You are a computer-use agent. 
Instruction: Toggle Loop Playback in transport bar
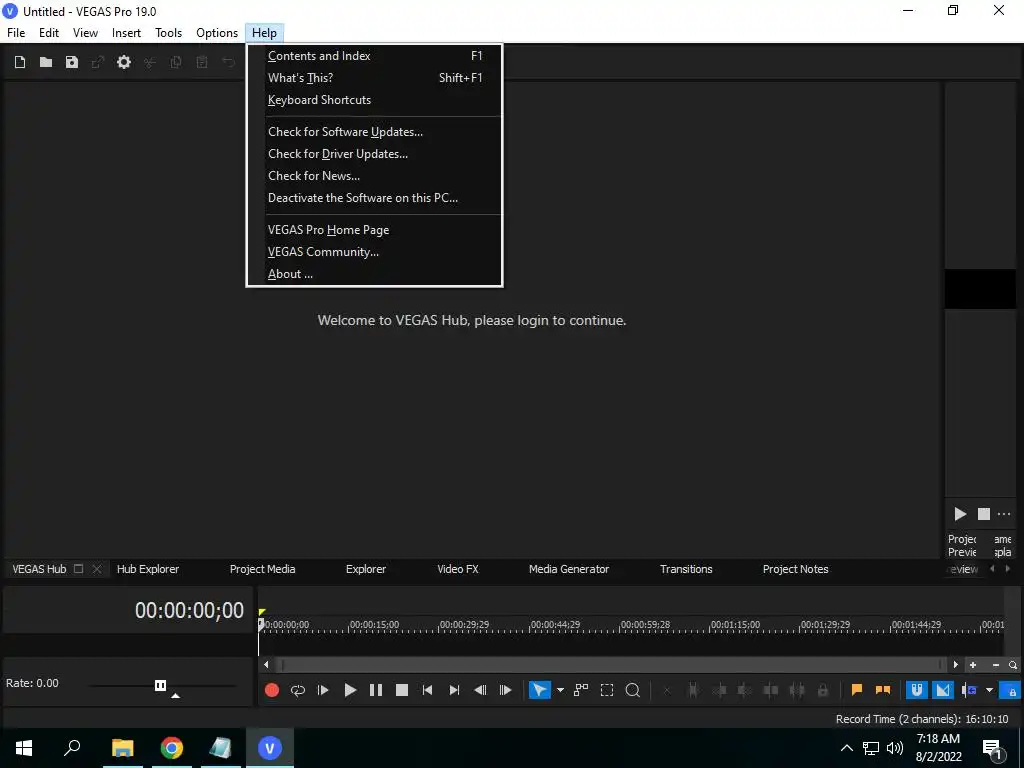click(298, 690)
